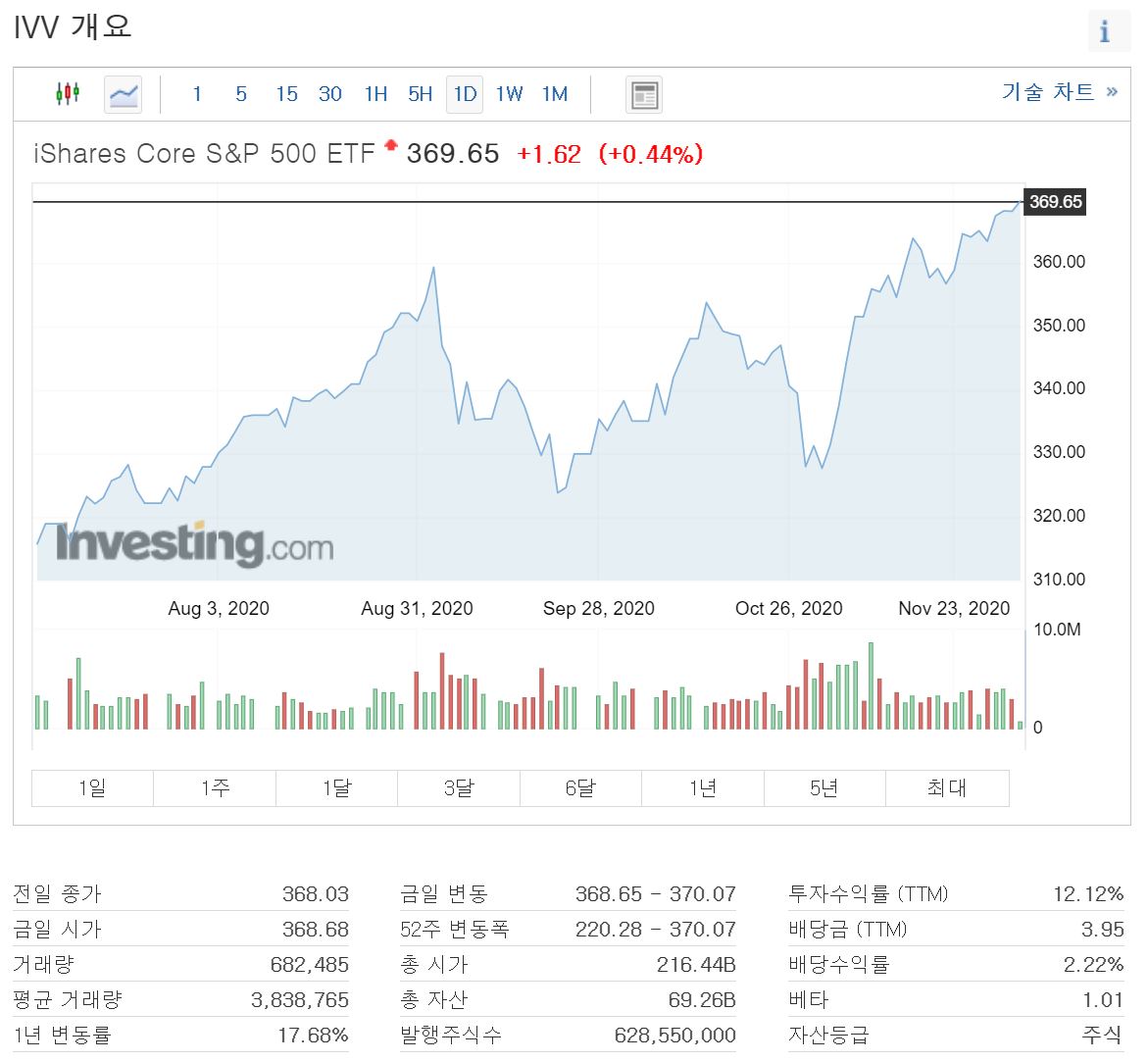Select the 1W timeframe

[509, 94]
